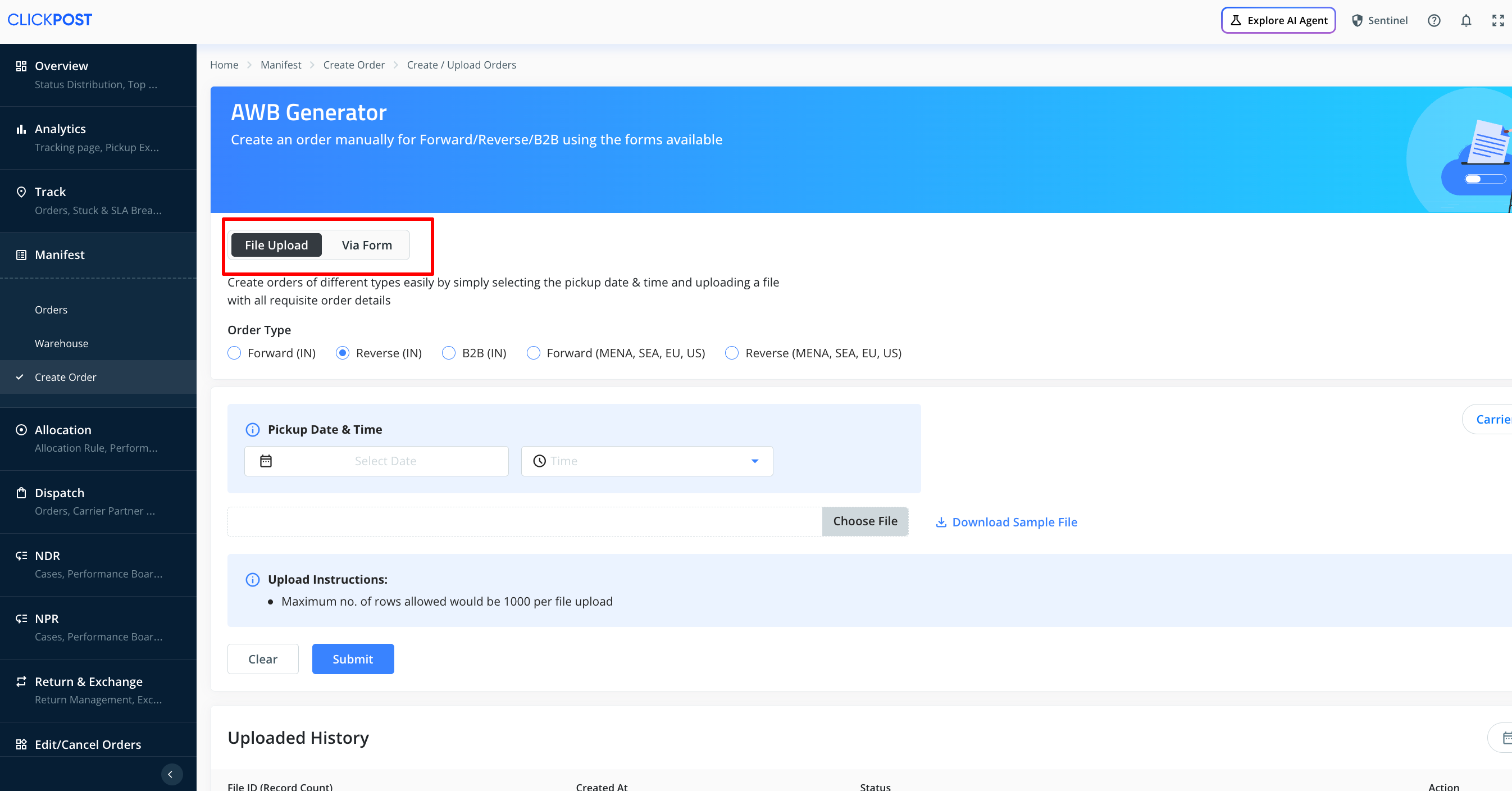Open the Time dropdown

[x=646, y=461]
